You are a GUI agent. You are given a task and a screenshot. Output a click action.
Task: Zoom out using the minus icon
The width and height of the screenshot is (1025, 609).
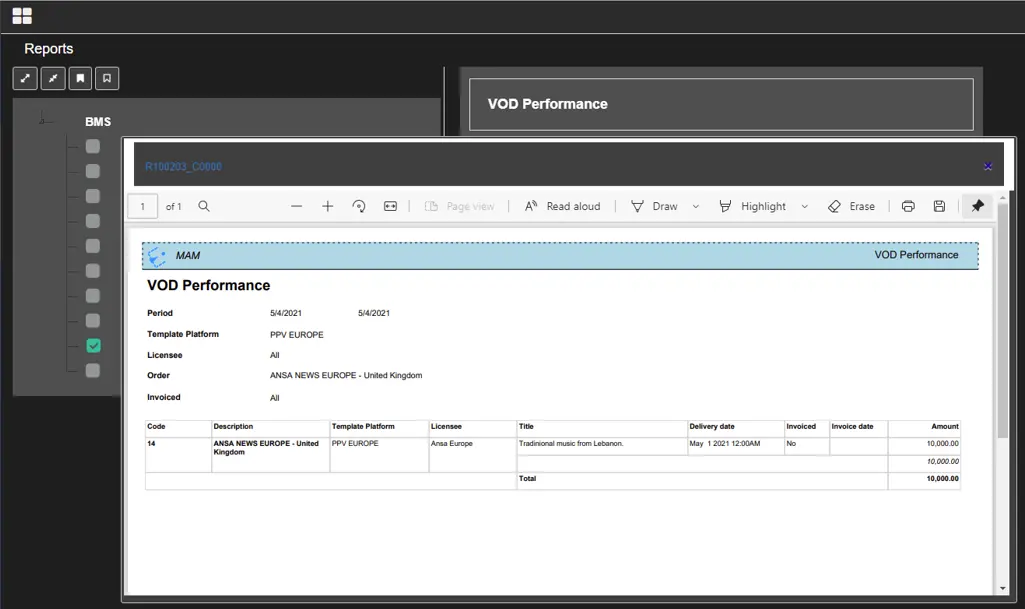pos(296,206)
